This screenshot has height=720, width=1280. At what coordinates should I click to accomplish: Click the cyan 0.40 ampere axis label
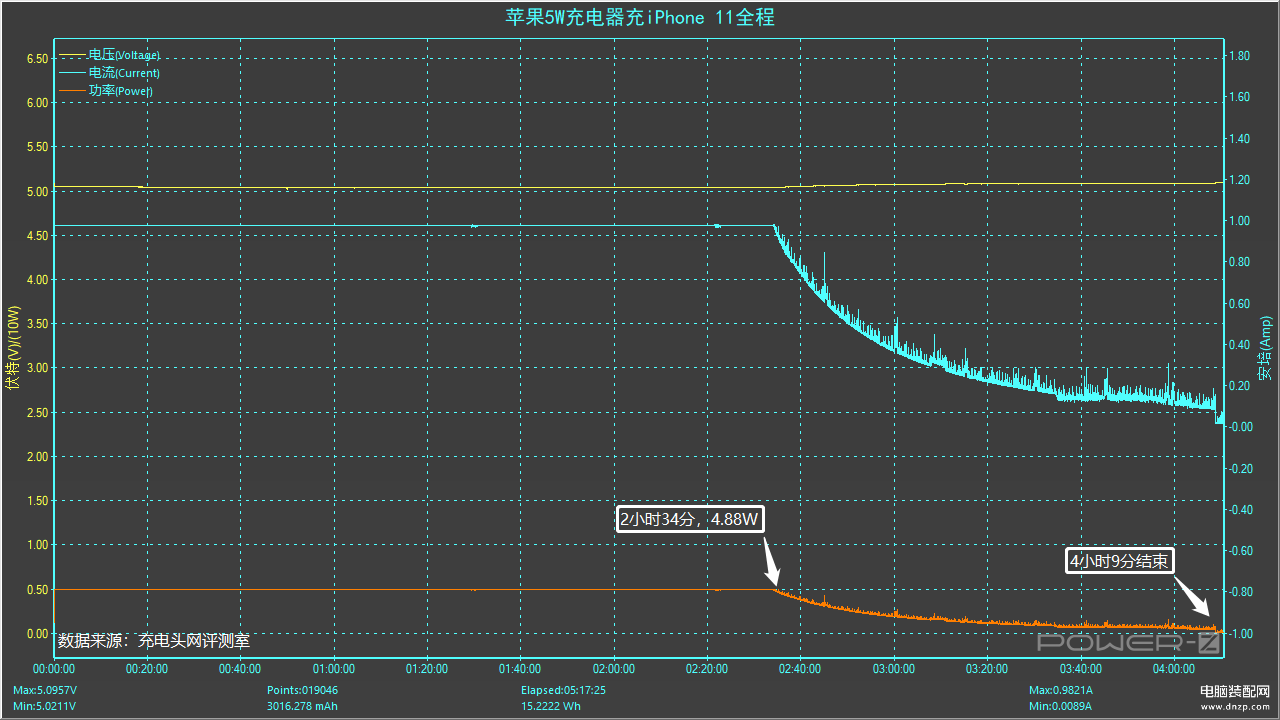[x=1239, y=345]
